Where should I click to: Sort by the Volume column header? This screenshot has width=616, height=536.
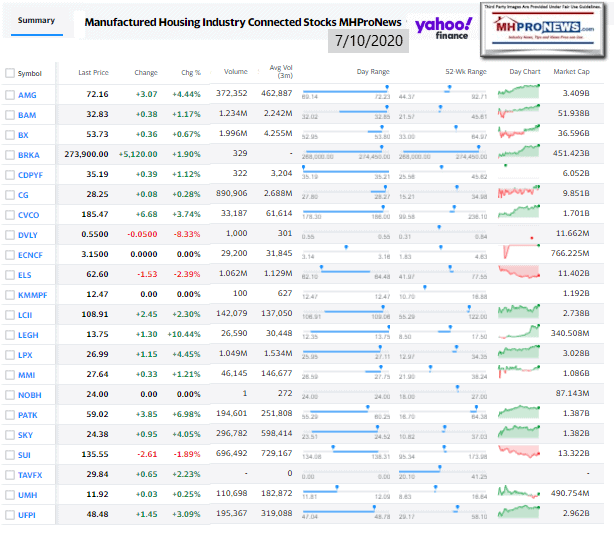point(237,73)
